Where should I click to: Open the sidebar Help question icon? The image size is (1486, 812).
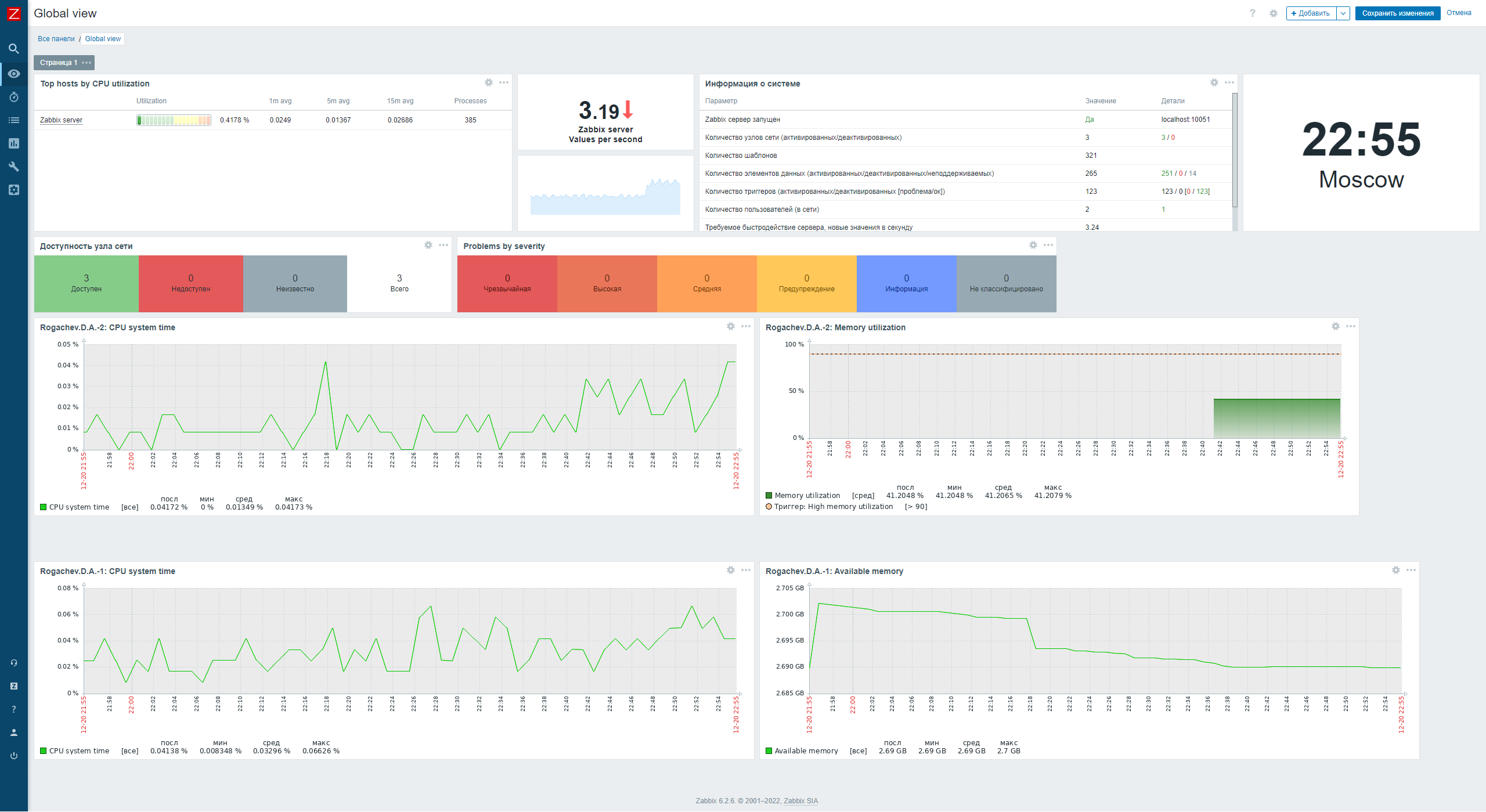click(14, 709)
